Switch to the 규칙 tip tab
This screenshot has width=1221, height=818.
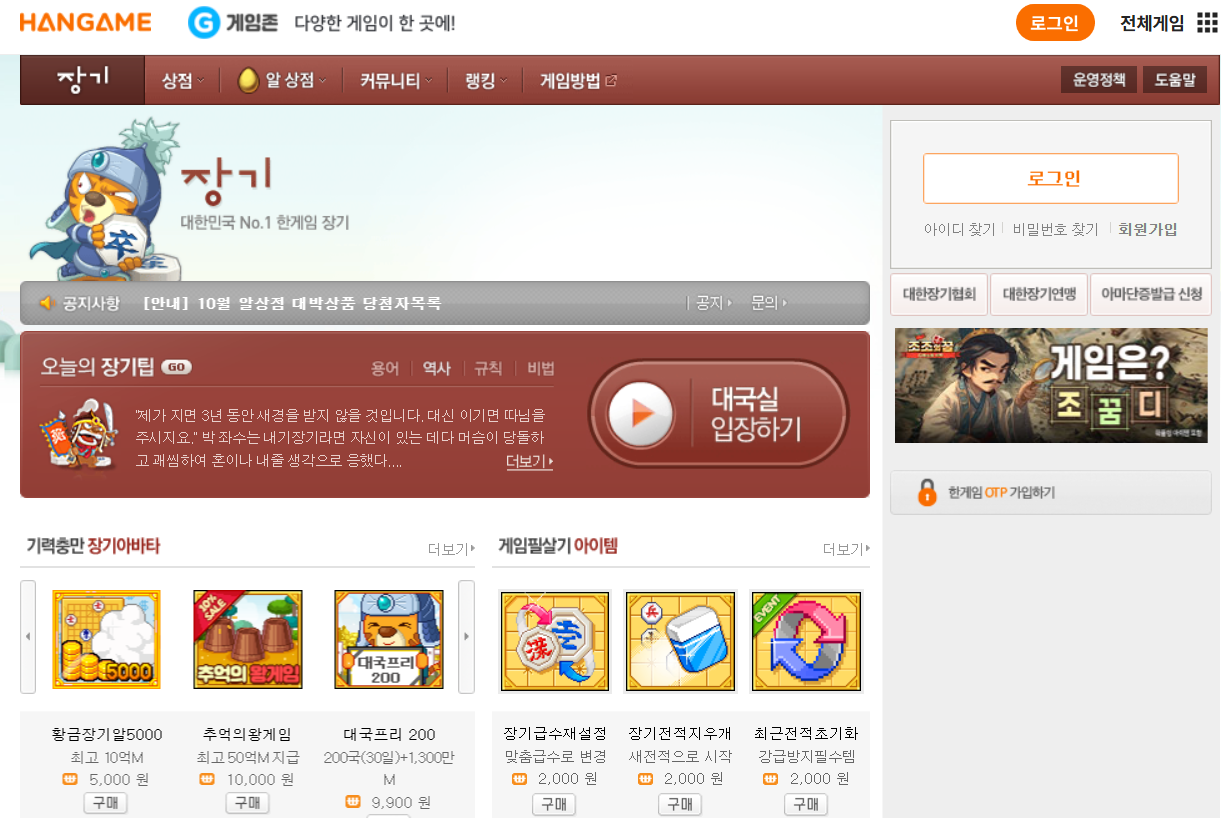[x=488, y=368]
